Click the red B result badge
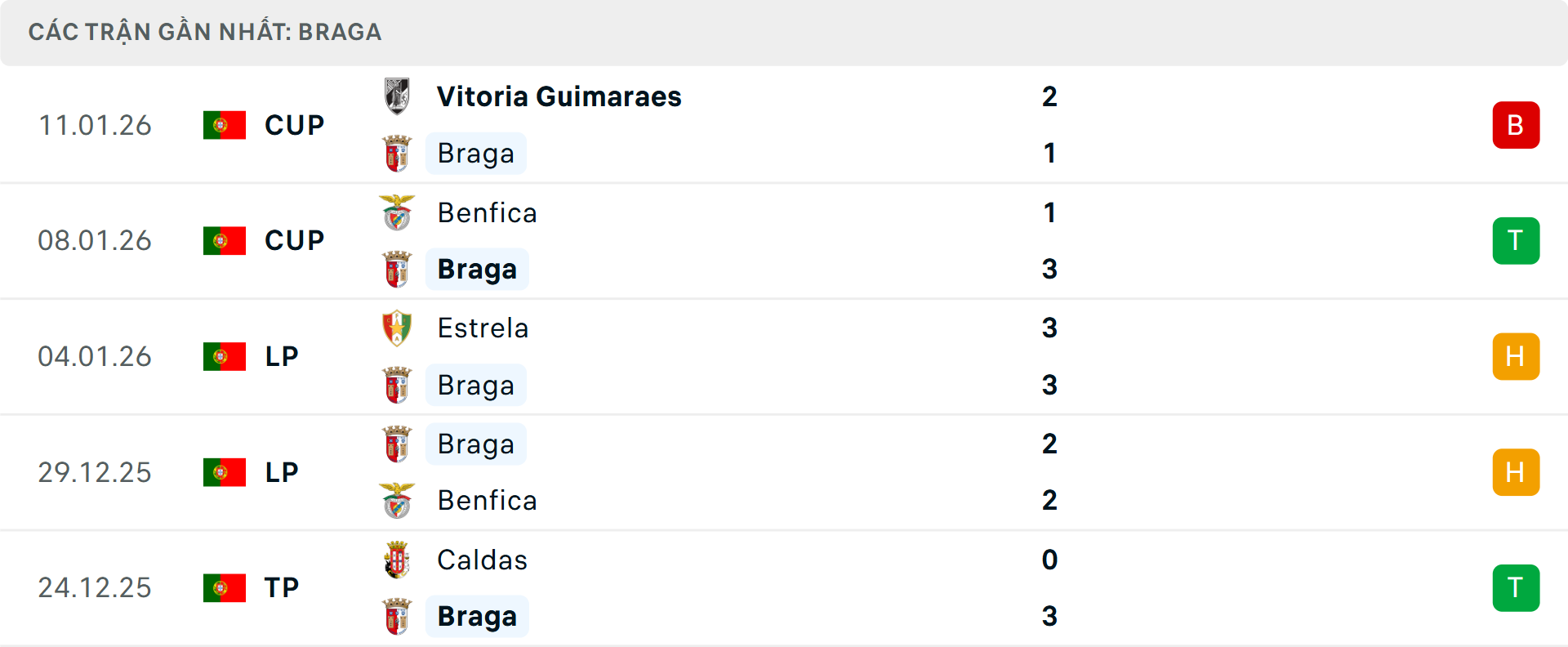The height and width of the screenshot is (647, 1568). tap(1516, 125)
